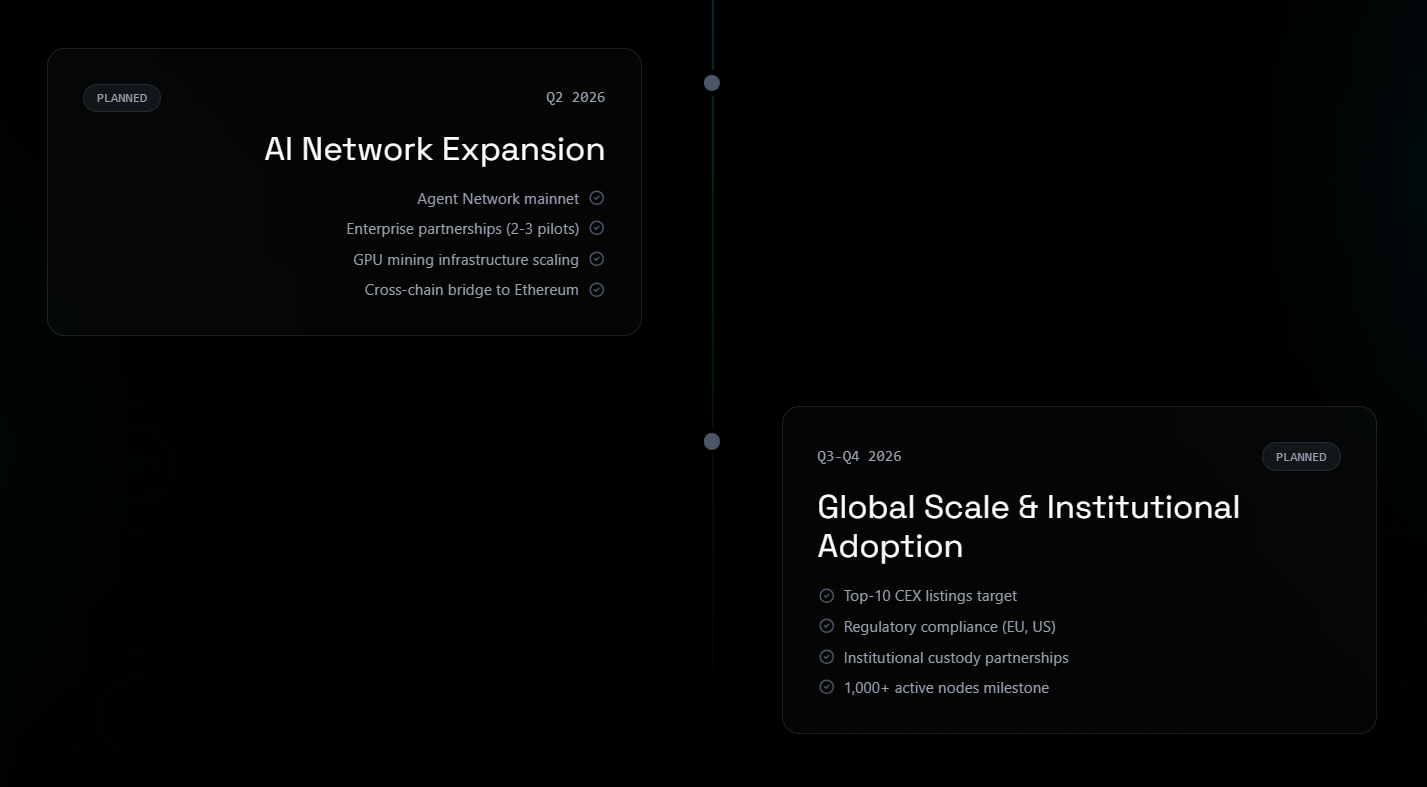Click check icon beside 1,000+ active nodes milestone
The height and width of the screenshot is (787, 1427).
826,687
